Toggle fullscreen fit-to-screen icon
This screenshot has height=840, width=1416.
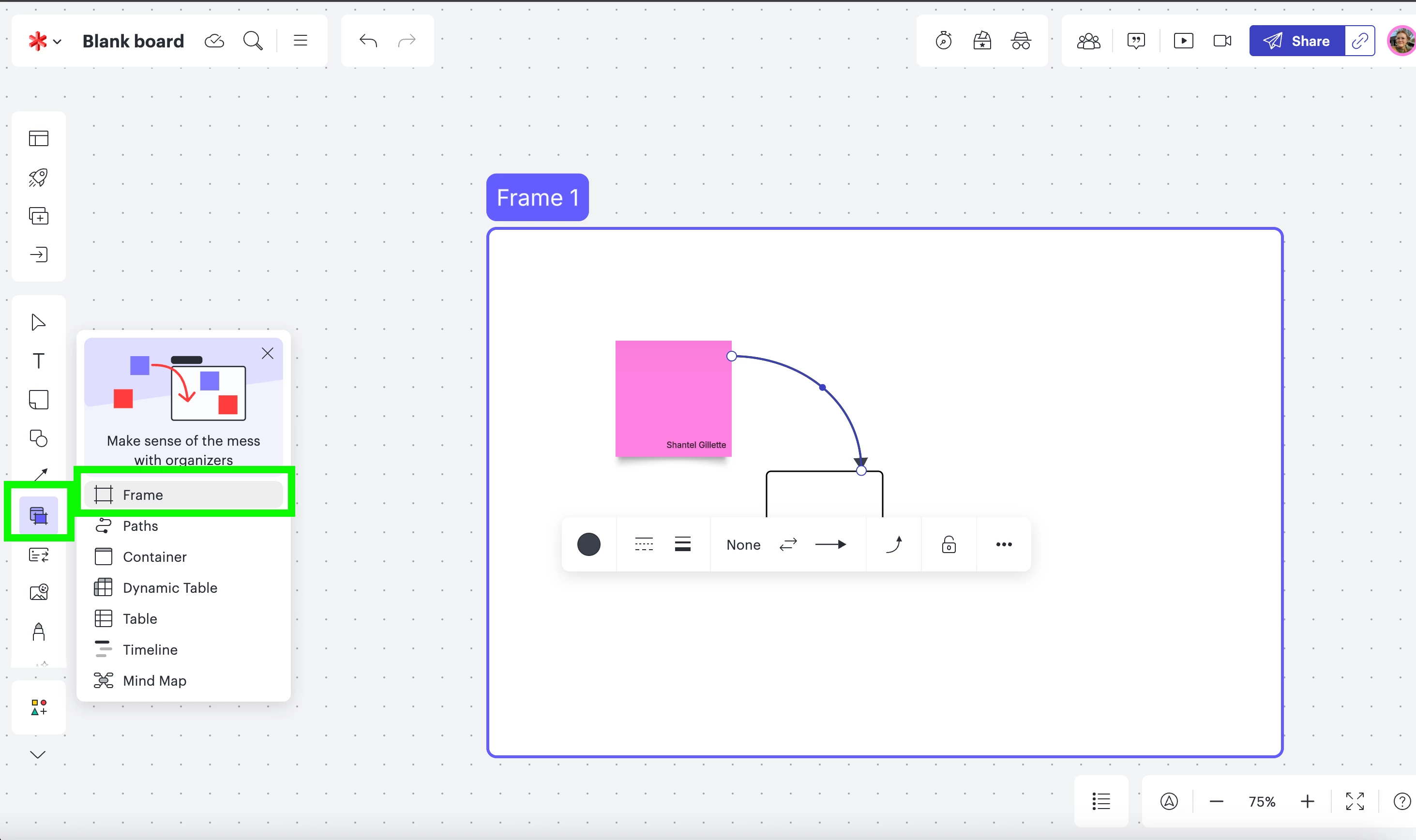point(1355,801)
